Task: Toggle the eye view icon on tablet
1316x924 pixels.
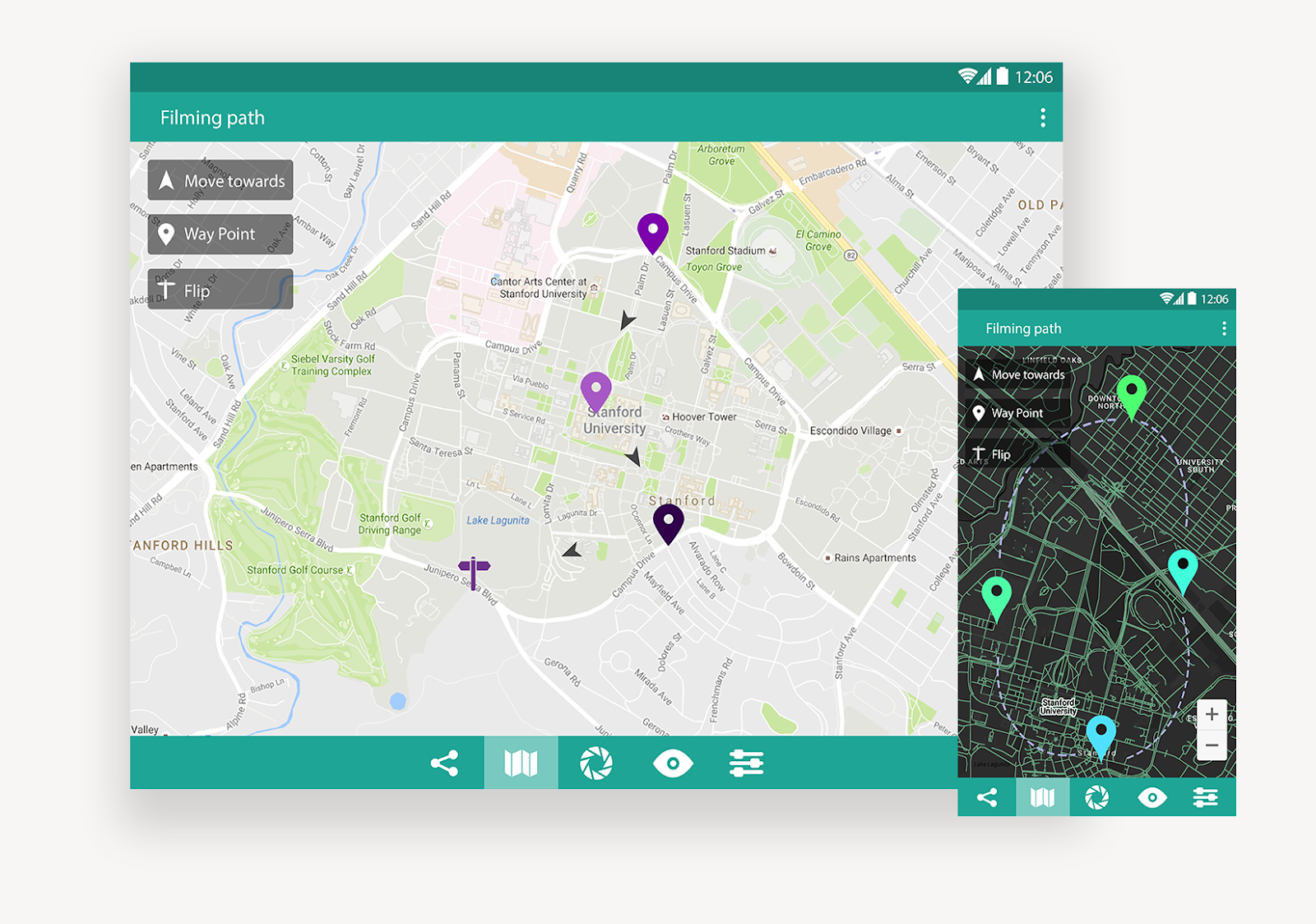Action: (x=673, y=764)
